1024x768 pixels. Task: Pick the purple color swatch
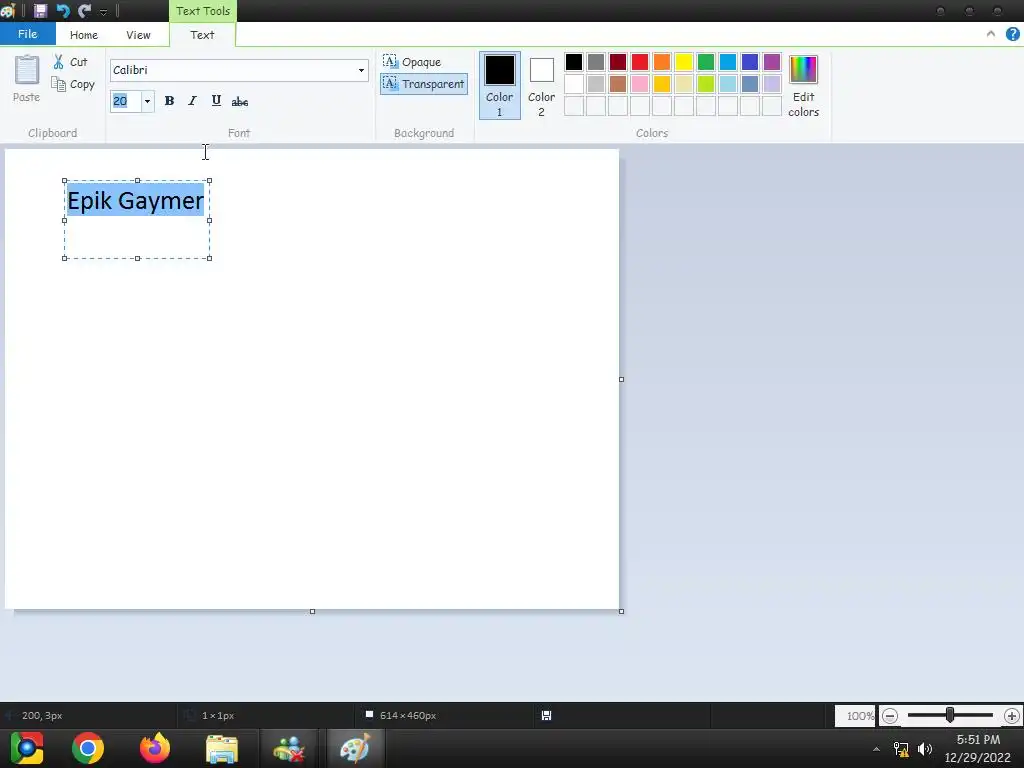pyautogui.click(x=772, y=62)
